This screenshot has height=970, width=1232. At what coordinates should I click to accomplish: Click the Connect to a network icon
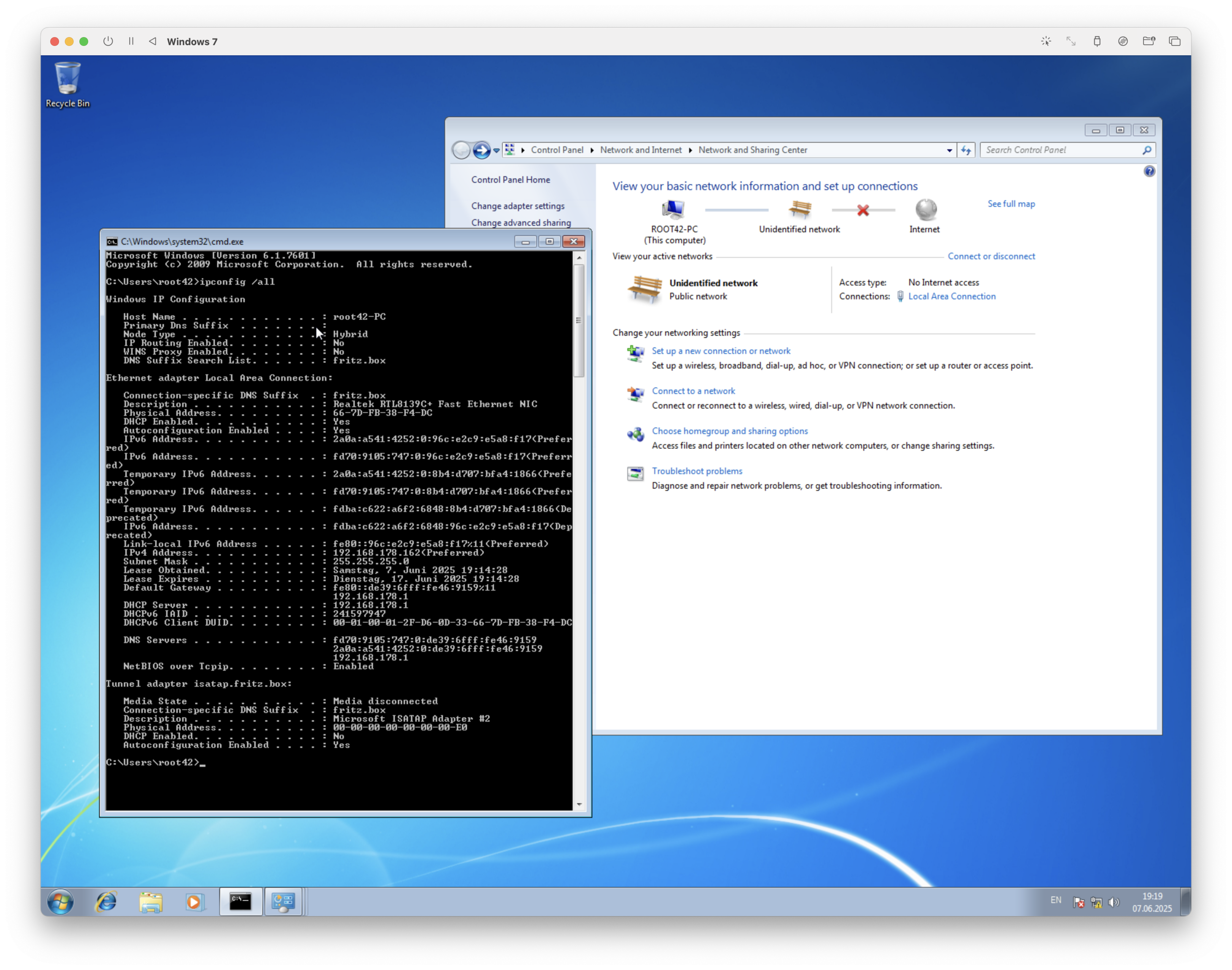635,394
